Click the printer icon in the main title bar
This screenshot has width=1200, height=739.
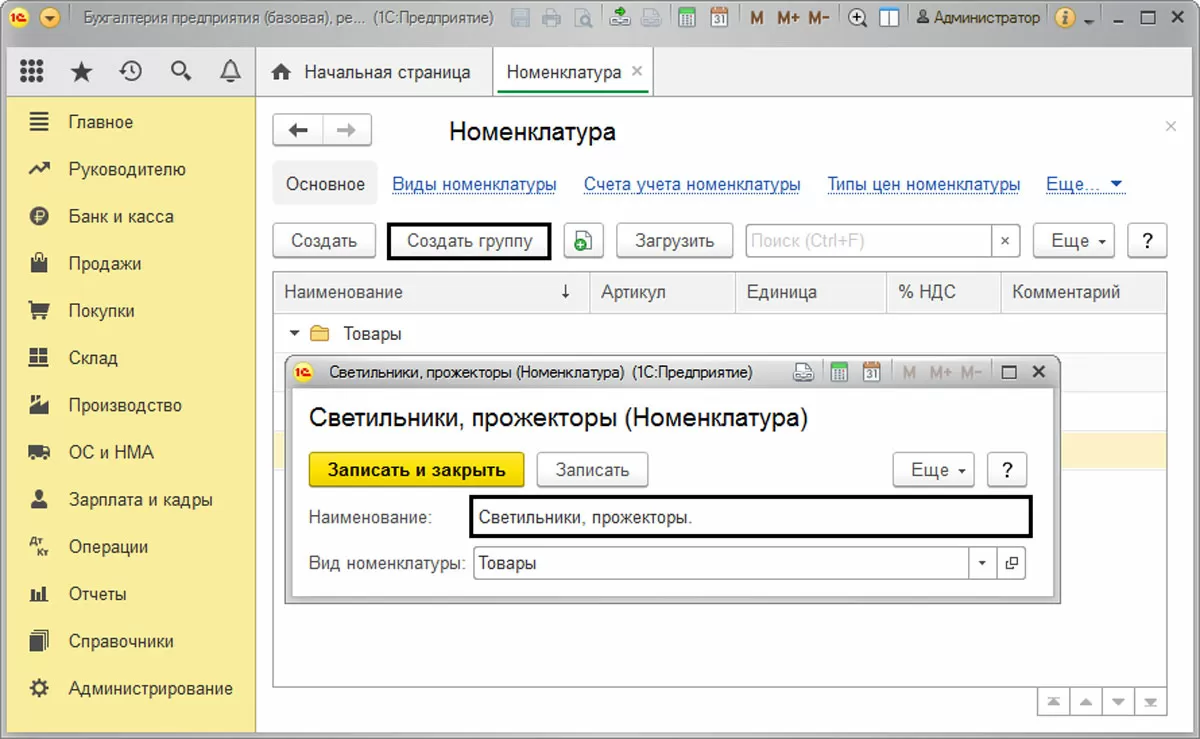(551, 17)
